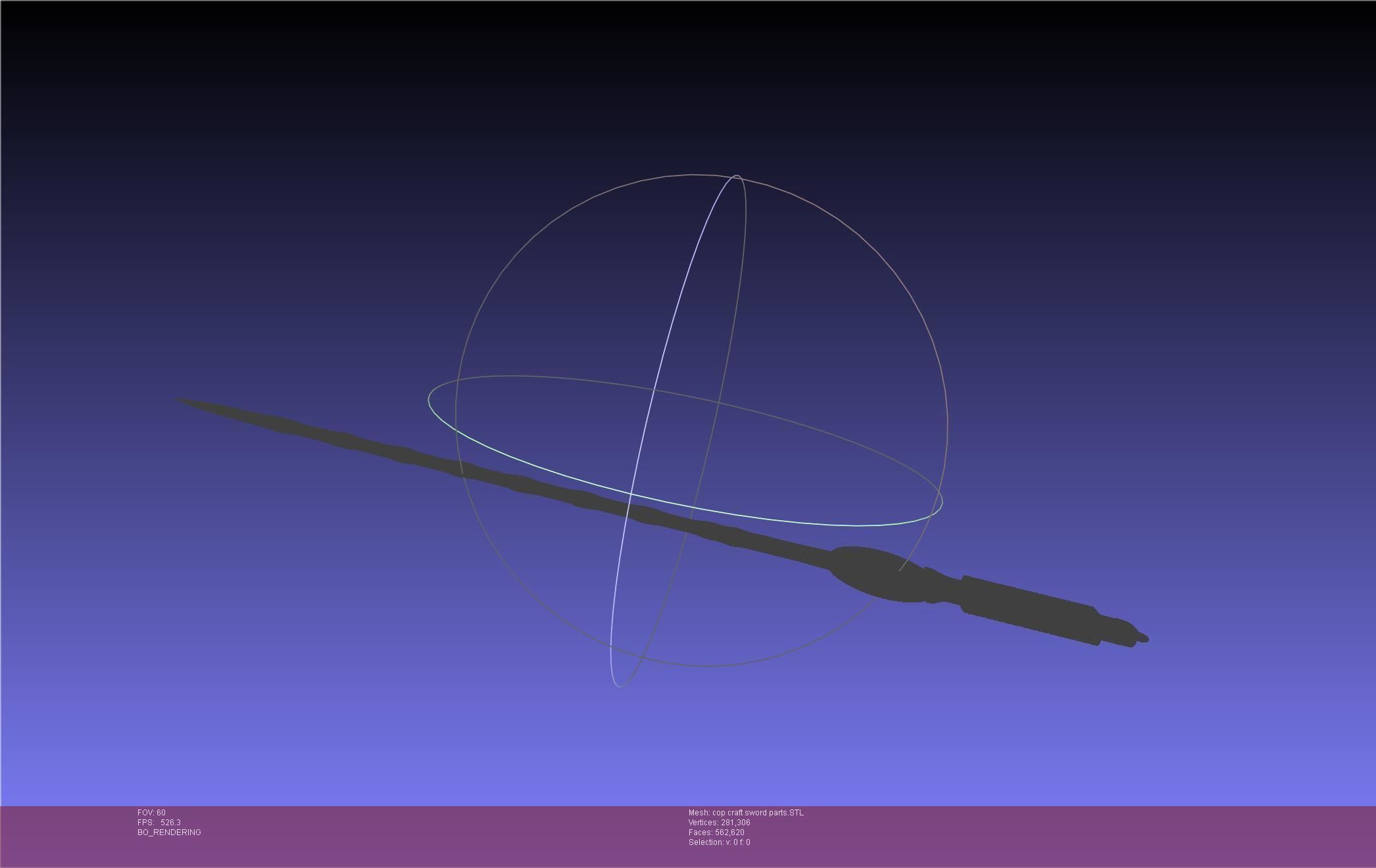Click the sword guard bulge on the model
The width and height of the screenshot is (1376, 868).
(878, 573)
